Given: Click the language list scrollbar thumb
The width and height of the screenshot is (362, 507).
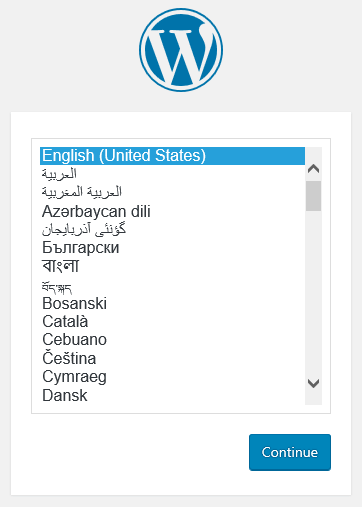Looking at the screenshot, I should [x=313, y=196].
